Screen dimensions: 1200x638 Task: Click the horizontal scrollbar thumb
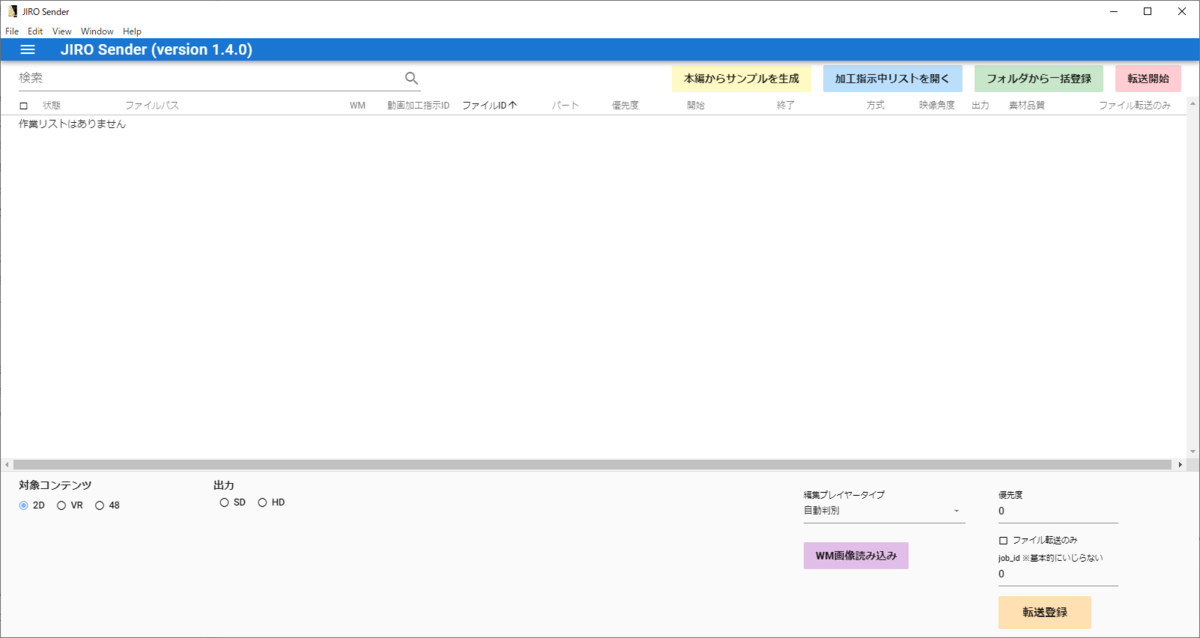[x=591, y=465]
